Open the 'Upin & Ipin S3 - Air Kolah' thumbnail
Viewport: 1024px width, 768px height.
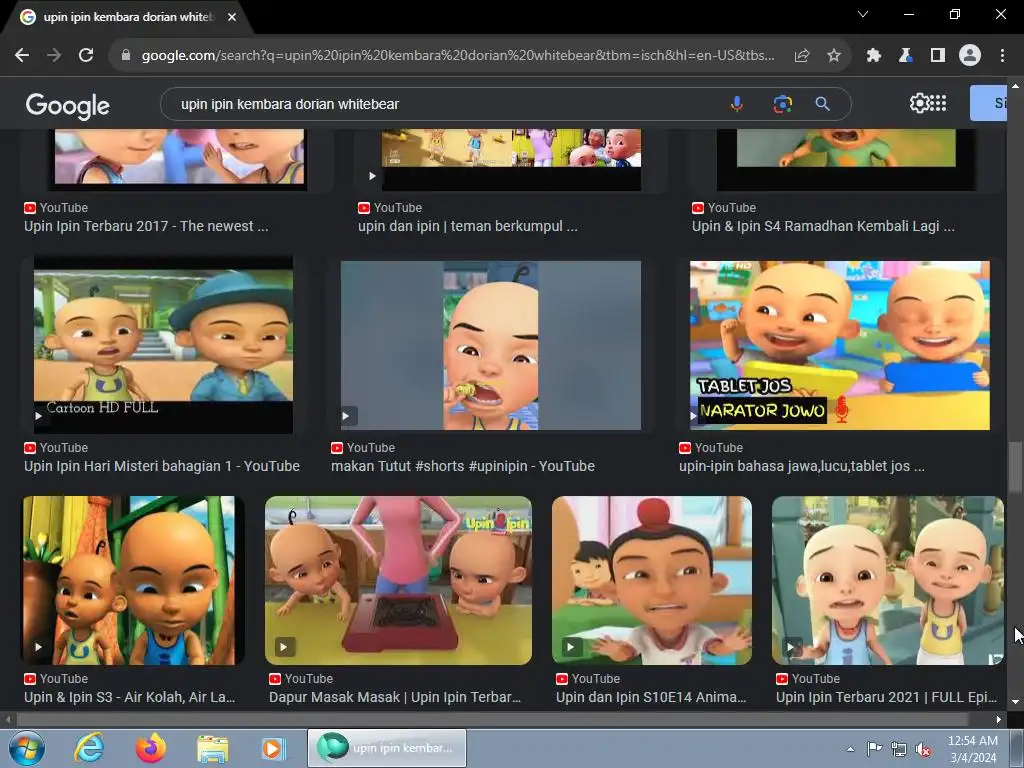(x=133, y=581)
